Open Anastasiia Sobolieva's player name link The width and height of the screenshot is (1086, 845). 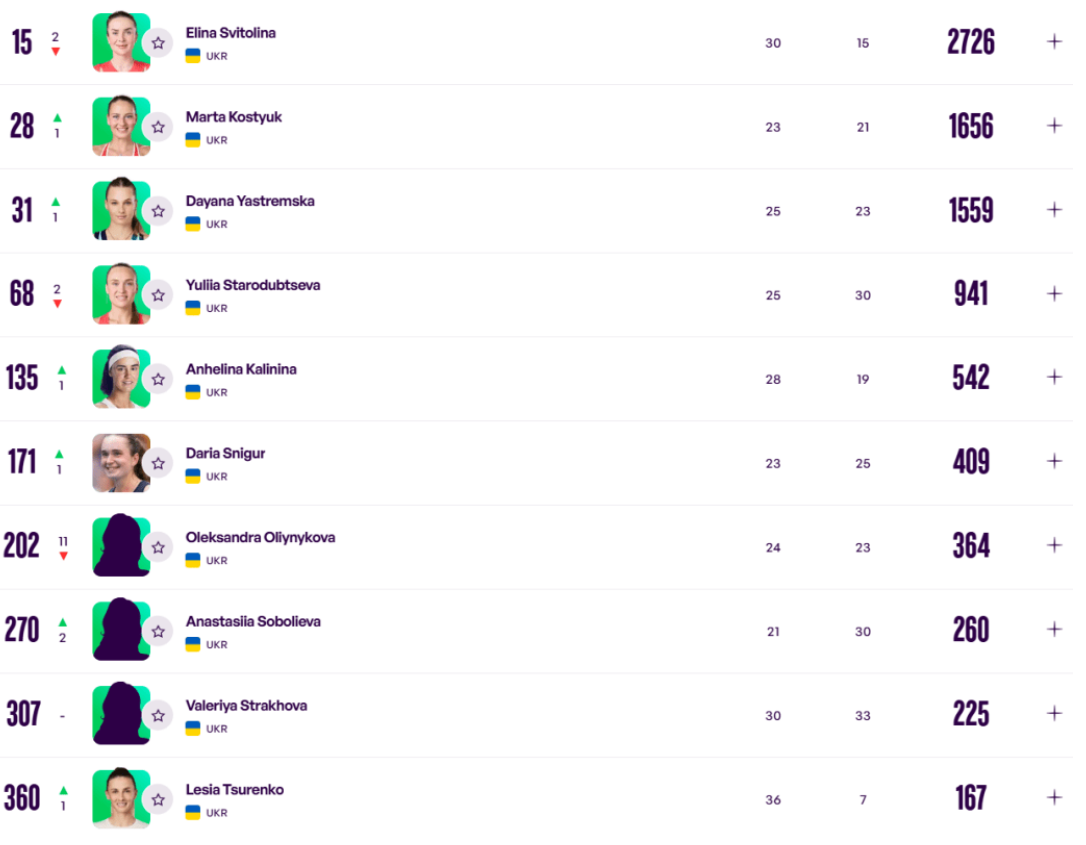click(253, 622)
